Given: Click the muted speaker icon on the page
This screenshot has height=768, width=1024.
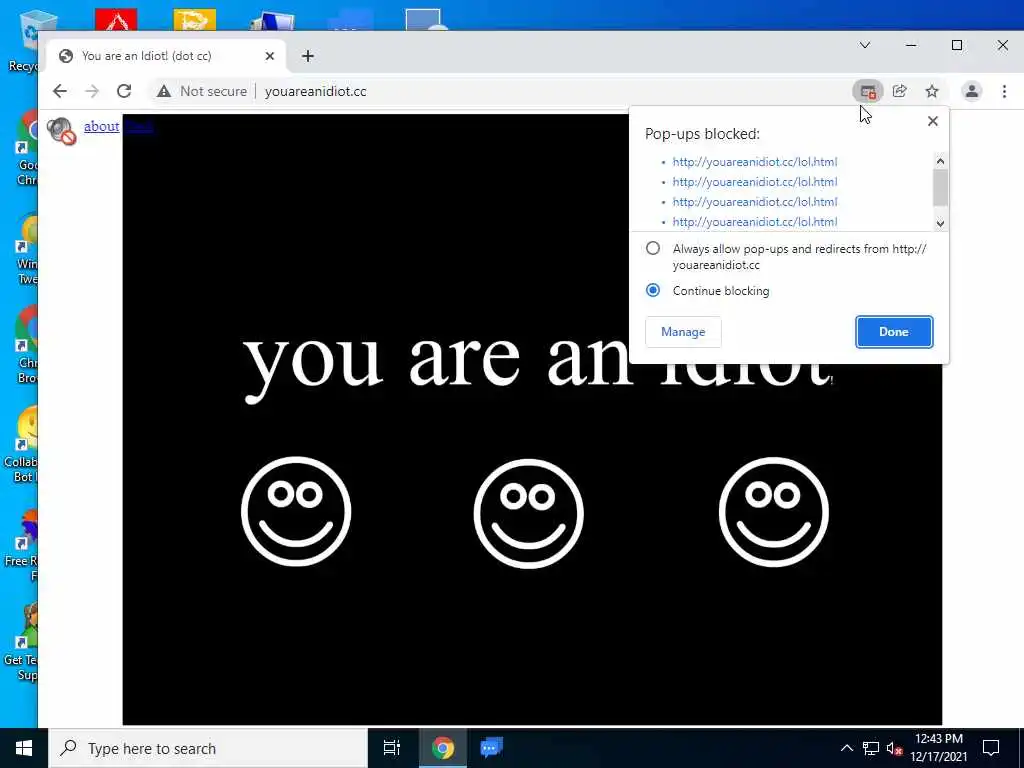Looking at the screenshot, I should (x=61, y=131).
